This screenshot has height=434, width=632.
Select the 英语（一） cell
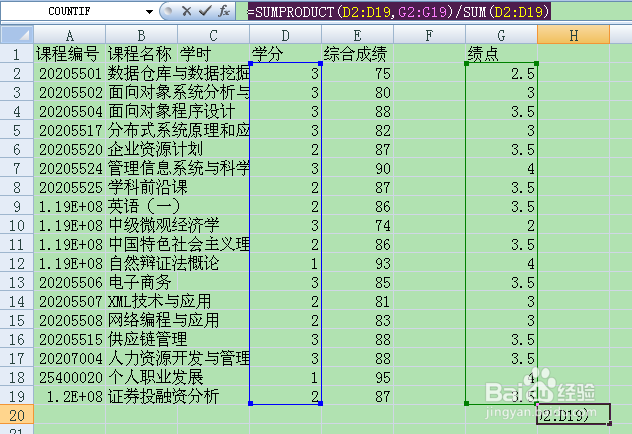141,206
